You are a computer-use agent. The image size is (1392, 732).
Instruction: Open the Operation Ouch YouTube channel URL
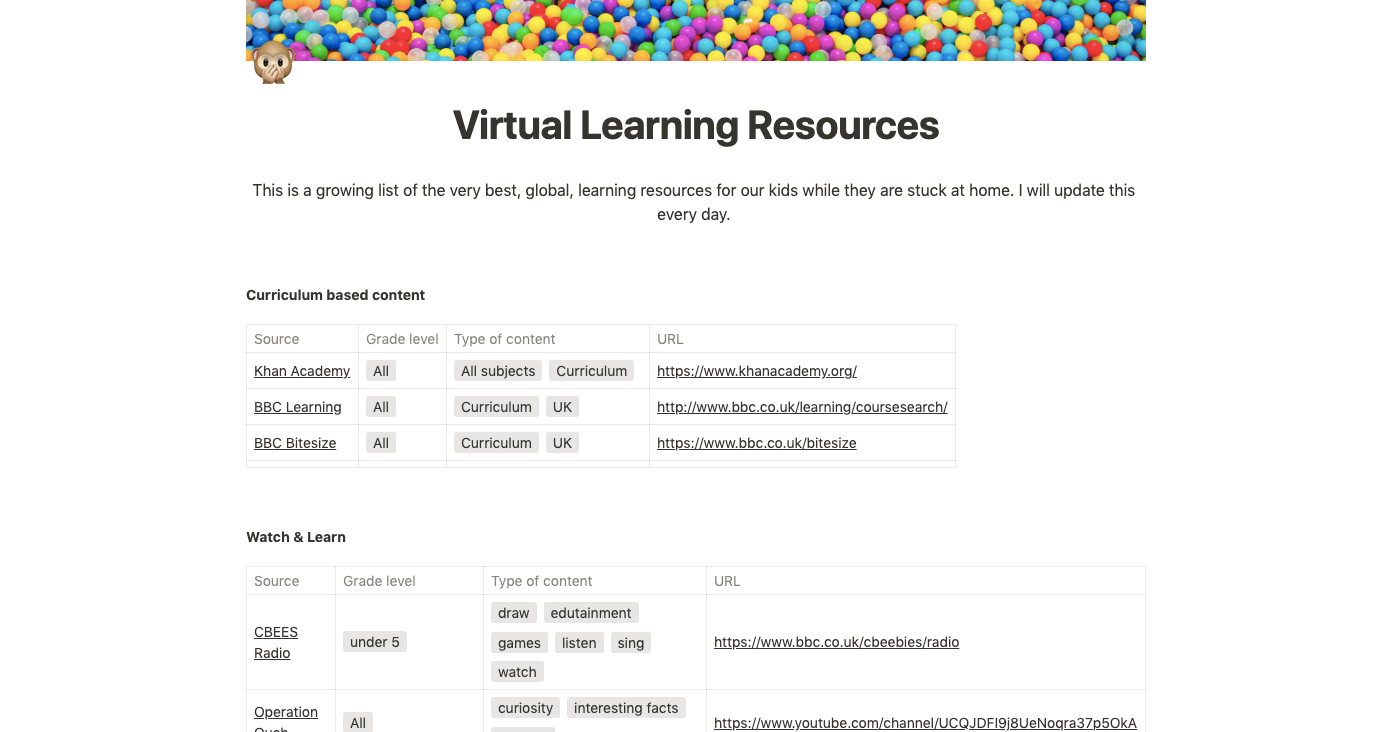click(x=925, y=722)
